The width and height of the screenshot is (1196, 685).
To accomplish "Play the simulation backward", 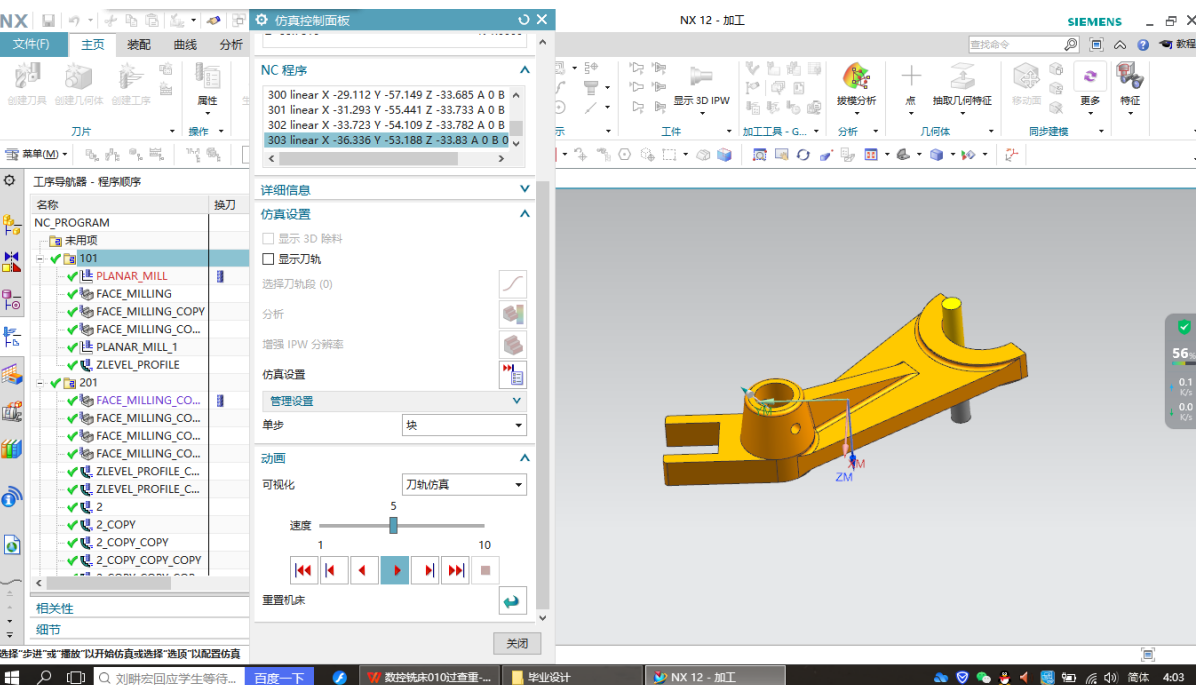I will click(364, 571).
